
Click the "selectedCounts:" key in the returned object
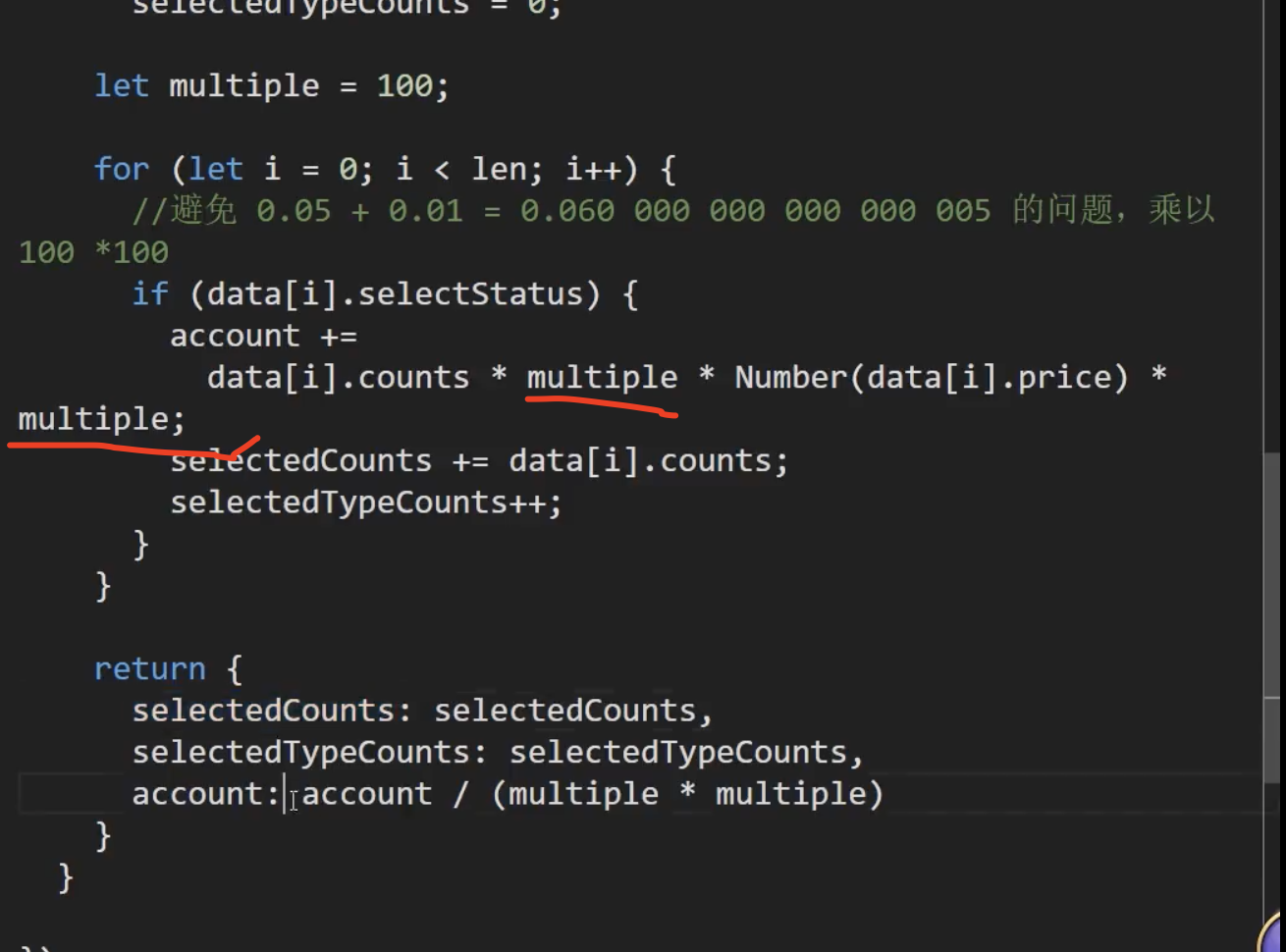(x=273, y=711)
